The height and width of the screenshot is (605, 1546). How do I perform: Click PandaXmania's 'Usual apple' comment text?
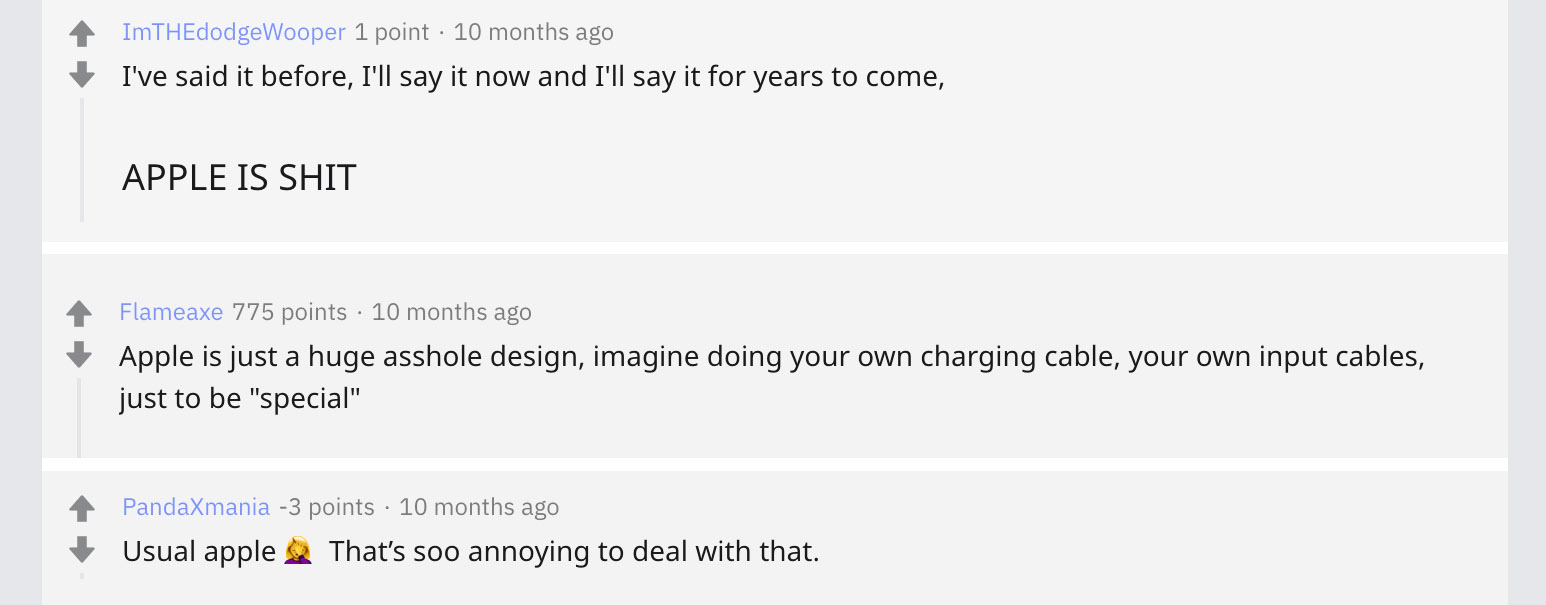tap(198, 551)
